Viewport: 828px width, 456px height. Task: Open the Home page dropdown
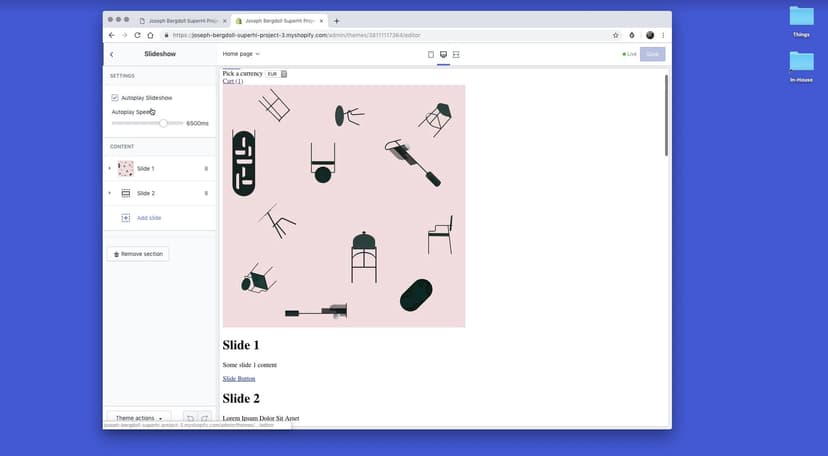coord(241,54)
